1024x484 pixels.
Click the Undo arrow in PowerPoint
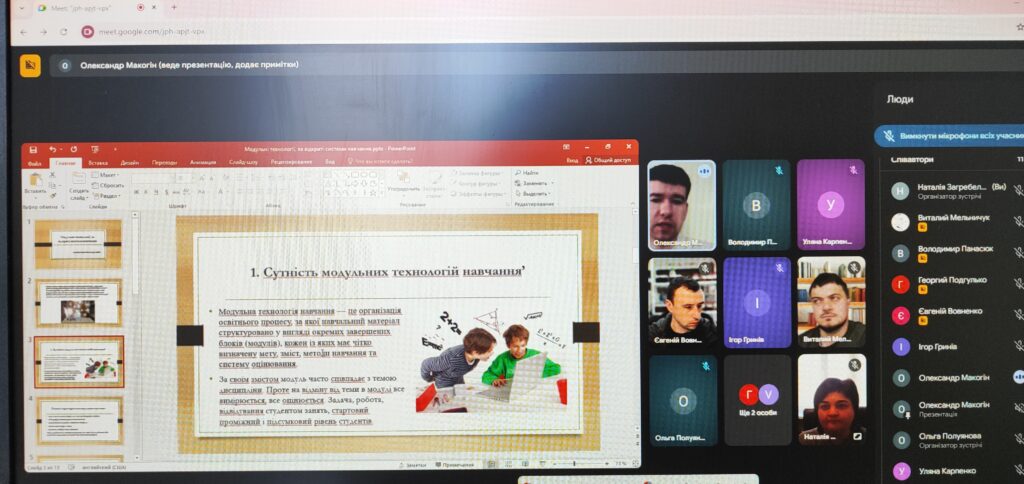tap(51, 149)
